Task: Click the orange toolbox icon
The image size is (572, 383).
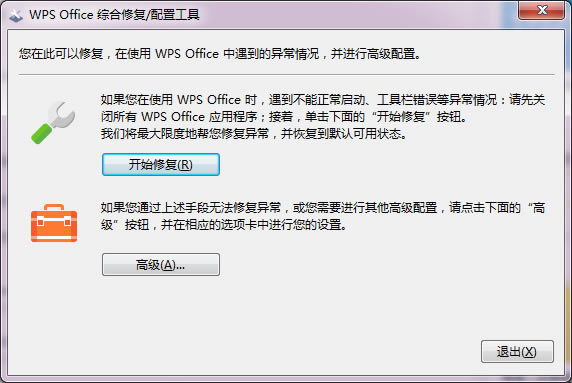Action: (x=54, y=223)
